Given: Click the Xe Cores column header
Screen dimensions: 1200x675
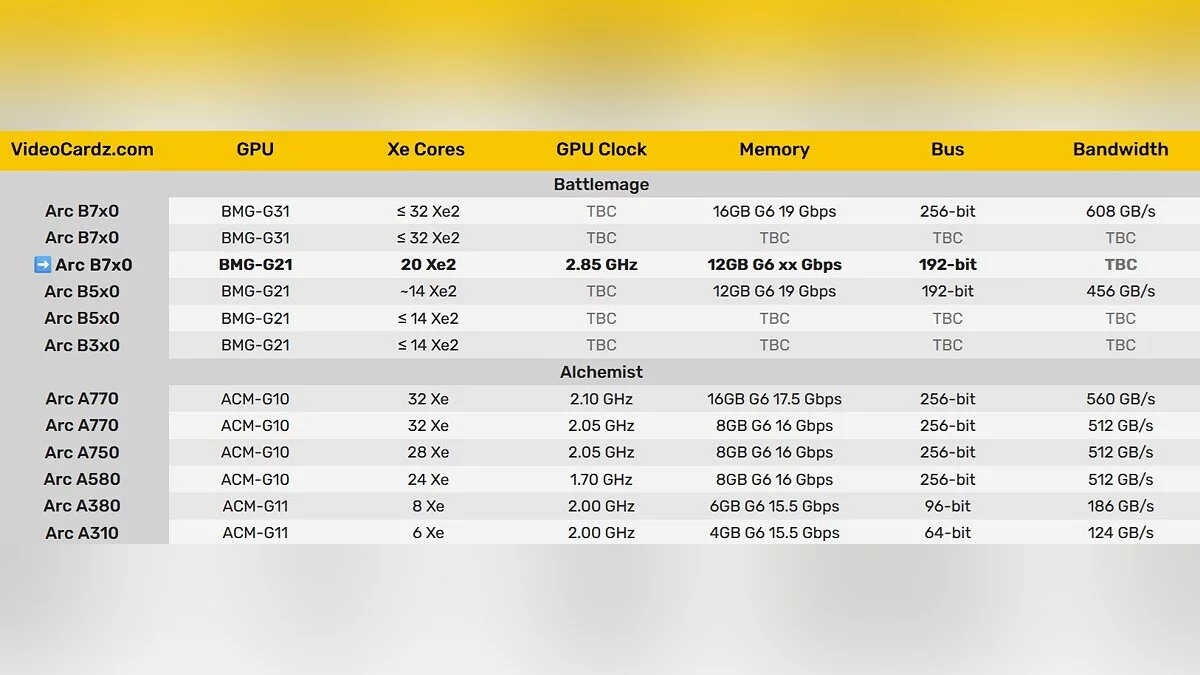Looking at the screenshot, I should click(426, 150).
